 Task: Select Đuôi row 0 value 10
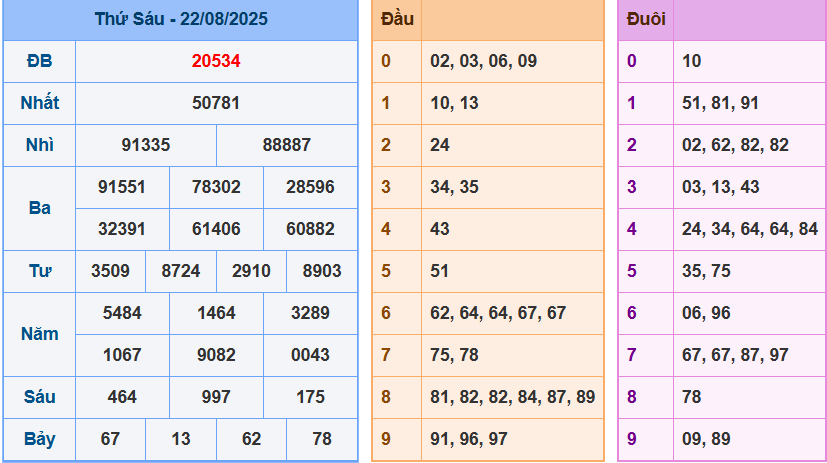tap(691, 61)
